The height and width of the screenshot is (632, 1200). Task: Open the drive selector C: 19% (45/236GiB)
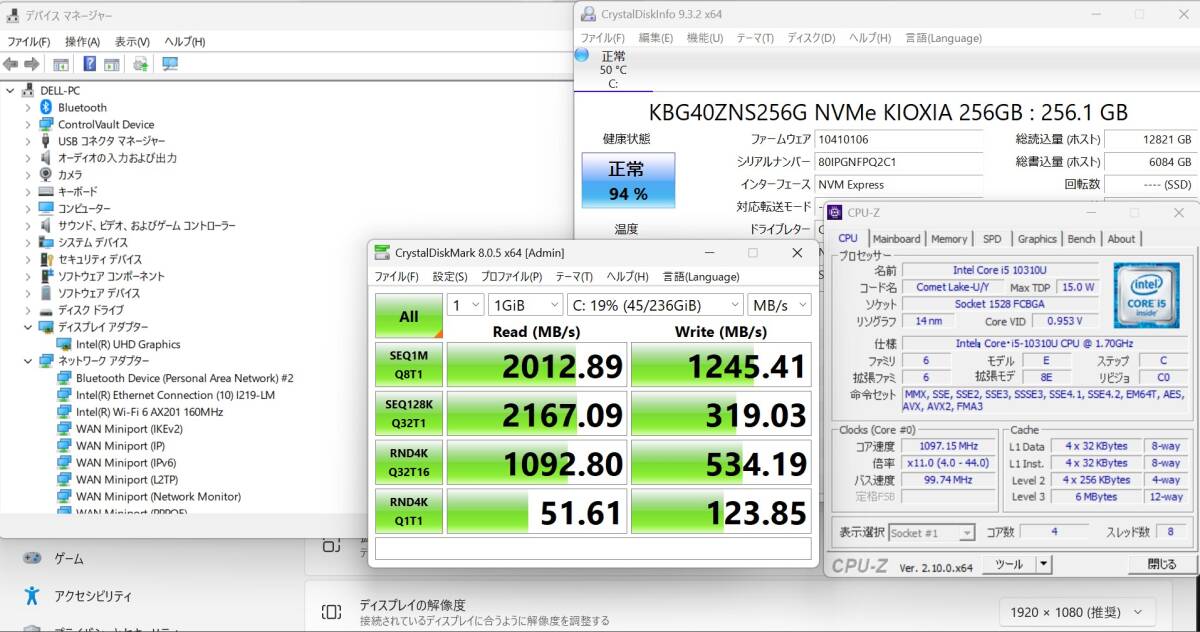(x=655, y=305)
